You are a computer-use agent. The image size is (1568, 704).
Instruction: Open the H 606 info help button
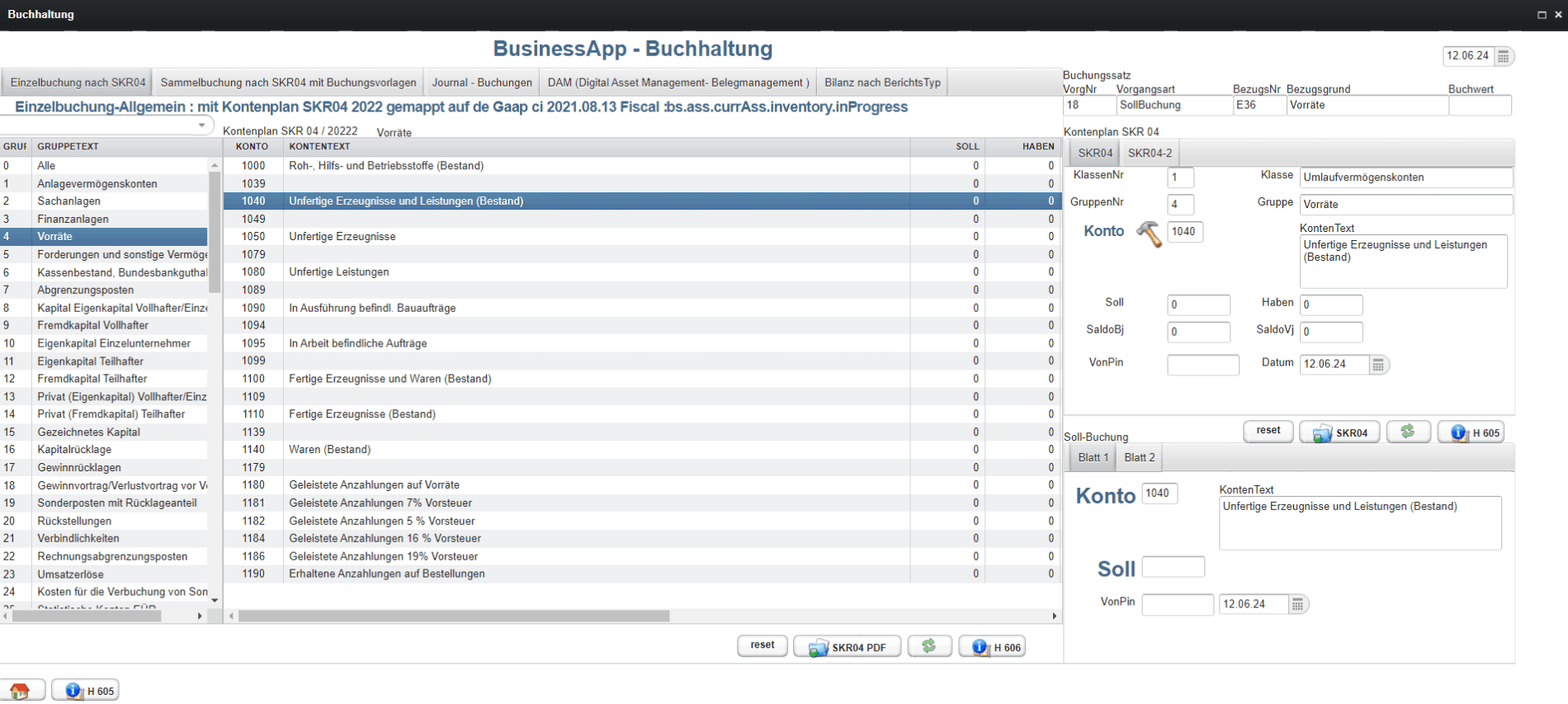point(993,647)
